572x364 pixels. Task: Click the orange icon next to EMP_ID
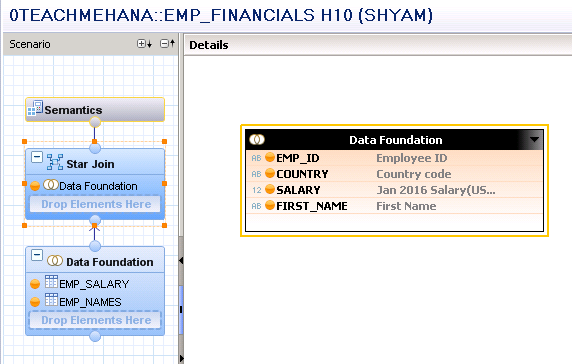click(x=270, y=157)
